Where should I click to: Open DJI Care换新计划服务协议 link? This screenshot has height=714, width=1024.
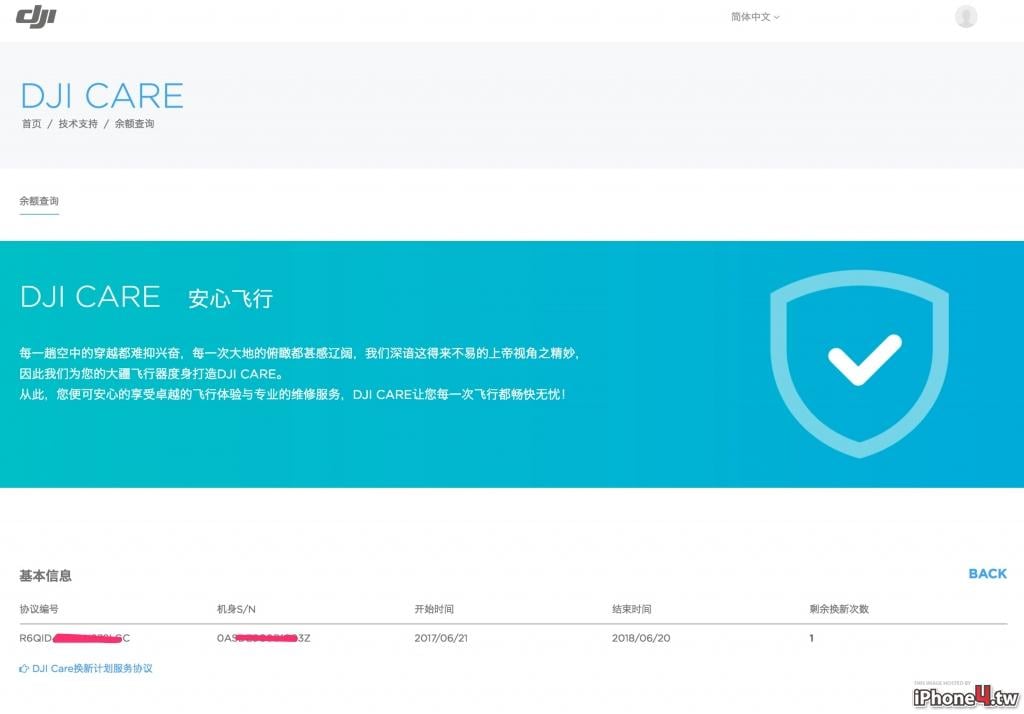pos(92,668)
